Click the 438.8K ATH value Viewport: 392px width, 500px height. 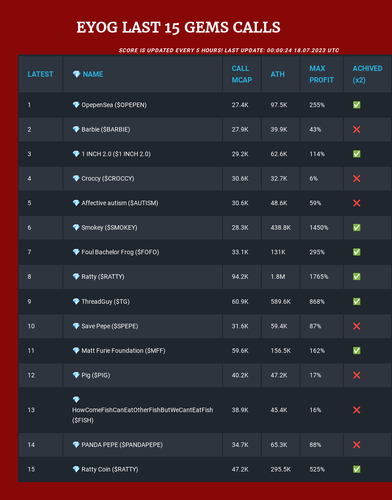(281, 228)
